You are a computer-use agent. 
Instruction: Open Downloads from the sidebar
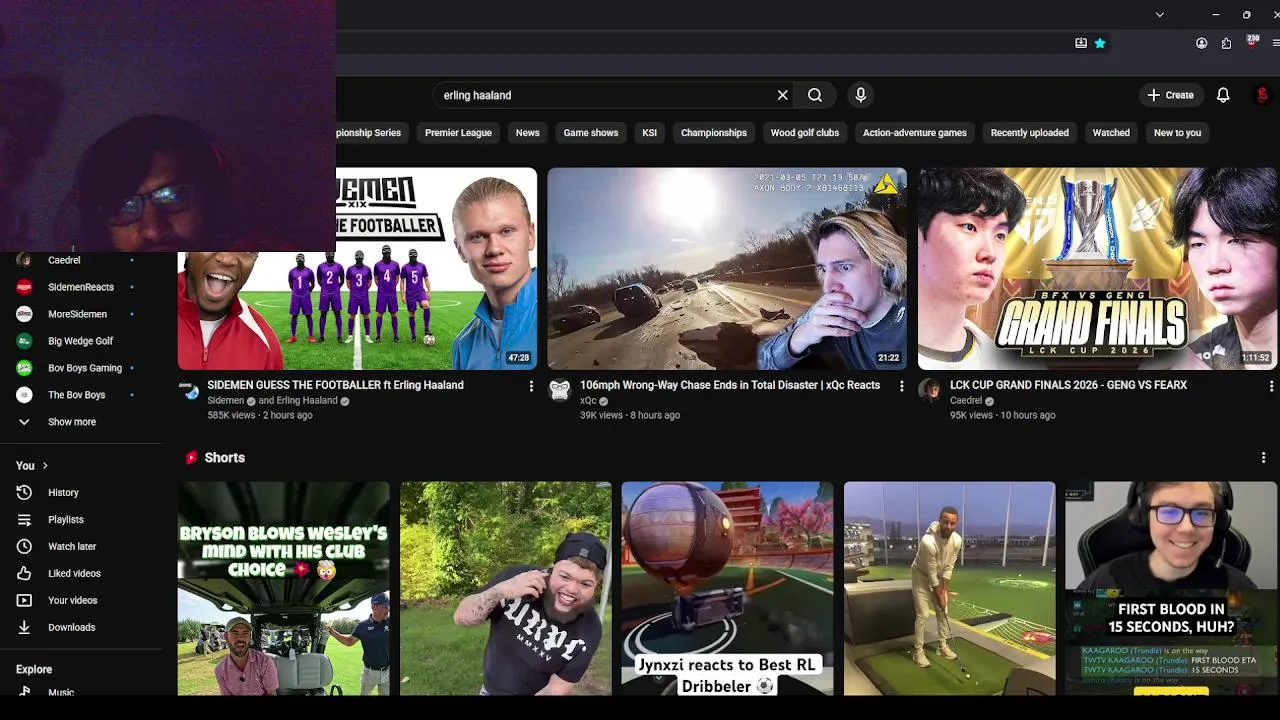tap(80, 628)
